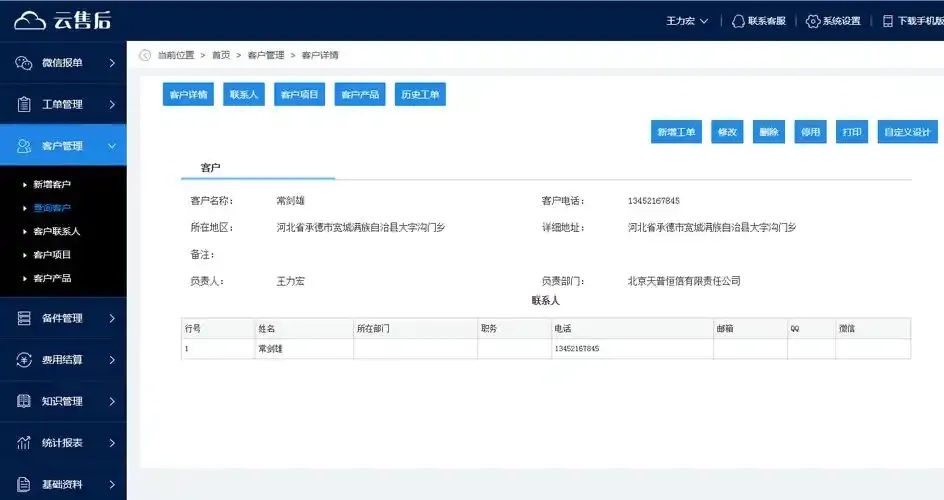Screen dimensions: 944x500
Task: Click the yen coin icon beside 费用结算
Action: click(23, 360)
